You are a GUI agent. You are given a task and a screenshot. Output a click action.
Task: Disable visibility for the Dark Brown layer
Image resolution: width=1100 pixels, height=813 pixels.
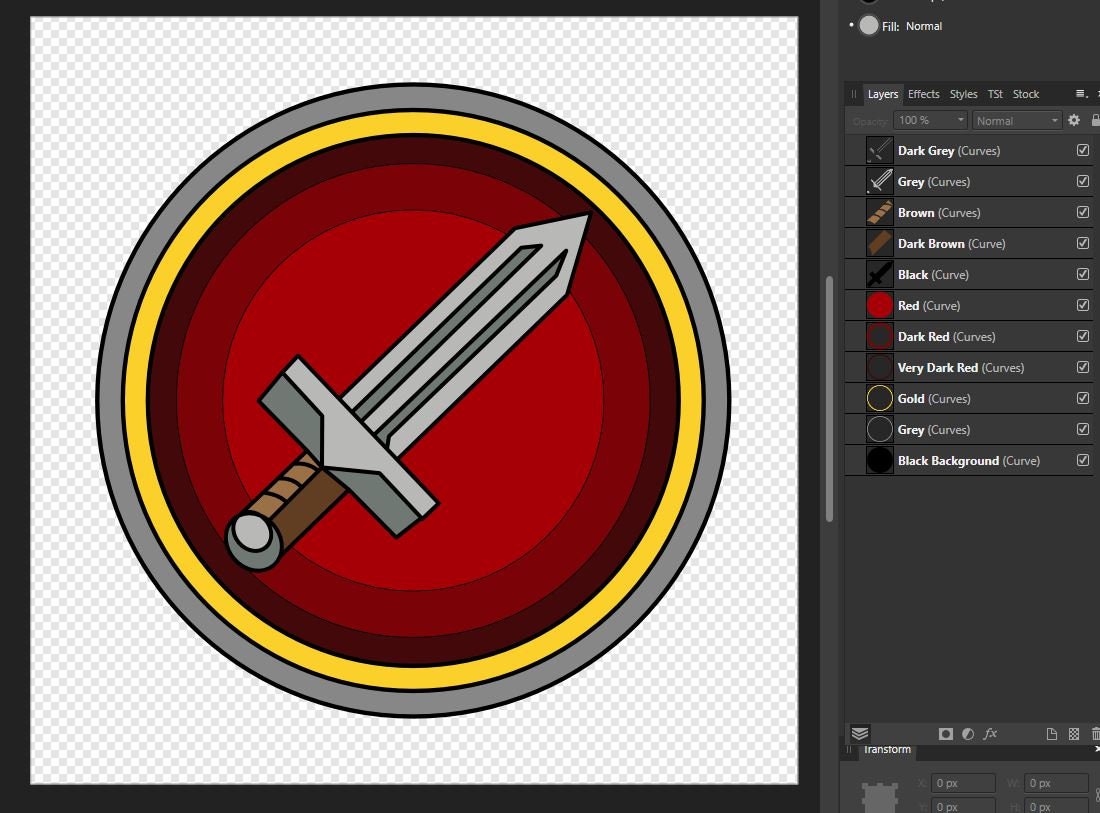(x=1083, y=243)
